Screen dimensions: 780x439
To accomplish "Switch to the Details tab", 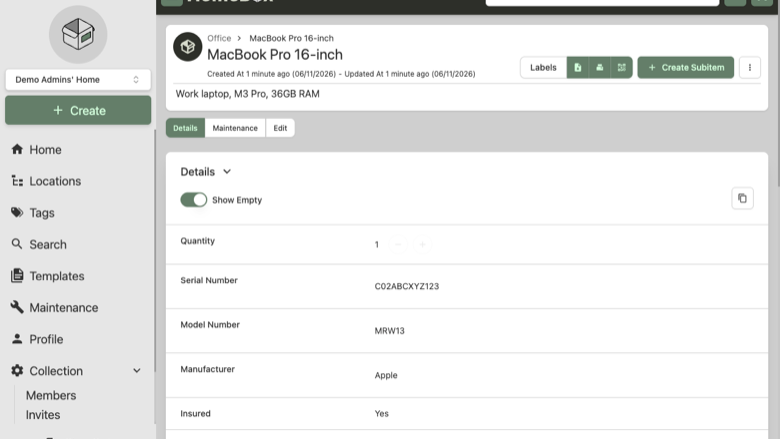I will pyautogui.click(x=185, y=128).
